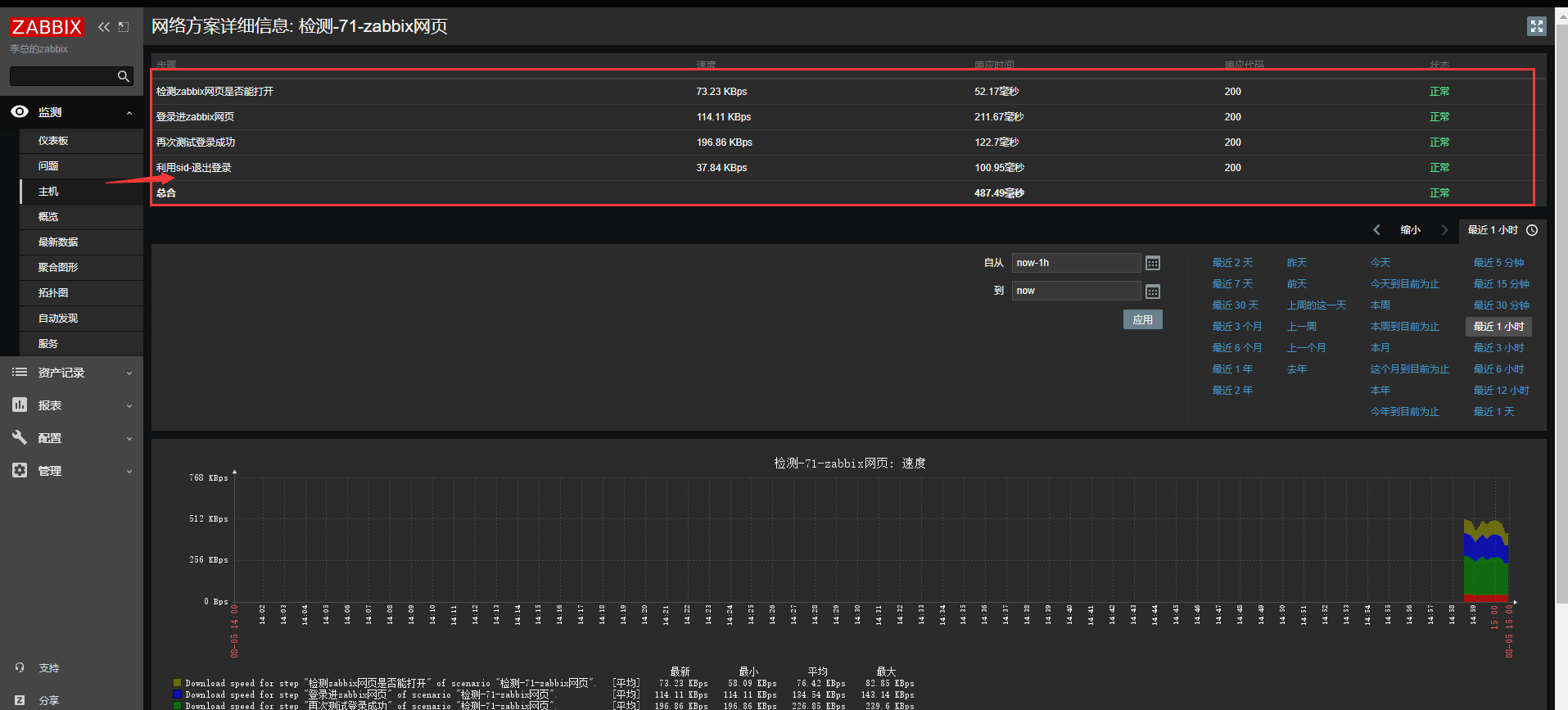The width and height of the screenshot is (1568, 710).
Task: Select 最近 15 分钟 time range
Action: coord(1501,284)
